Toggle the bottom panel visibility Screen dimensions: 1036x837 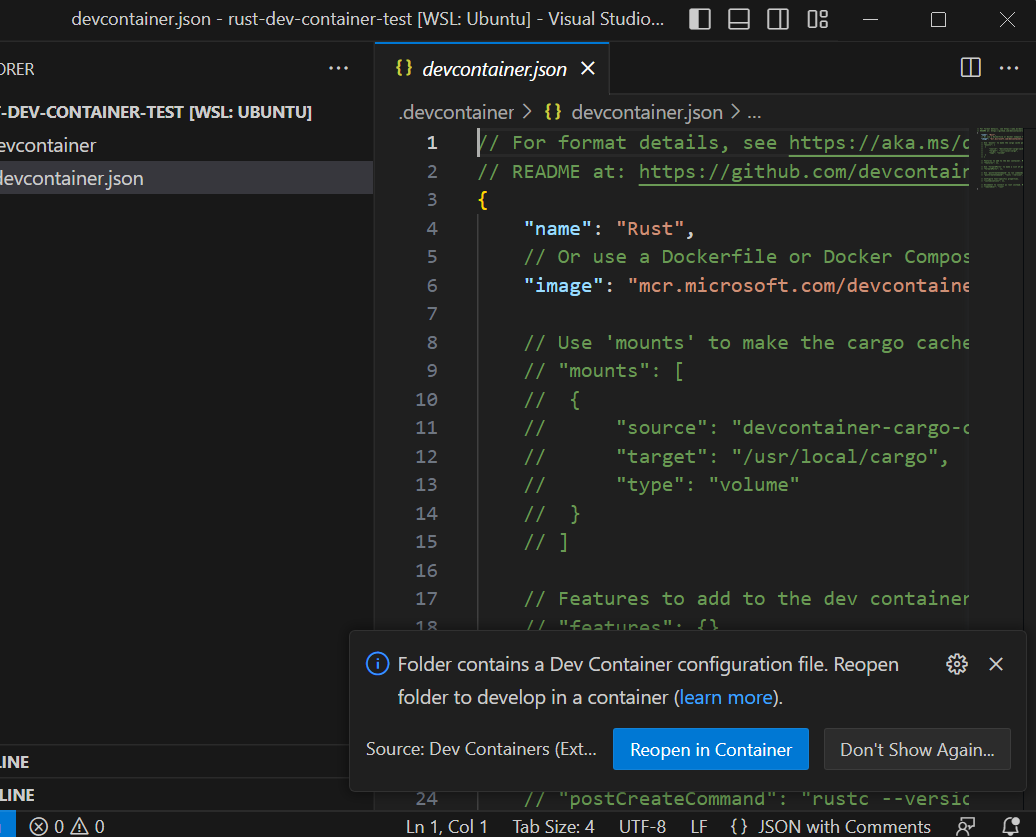tap(738, 19)
